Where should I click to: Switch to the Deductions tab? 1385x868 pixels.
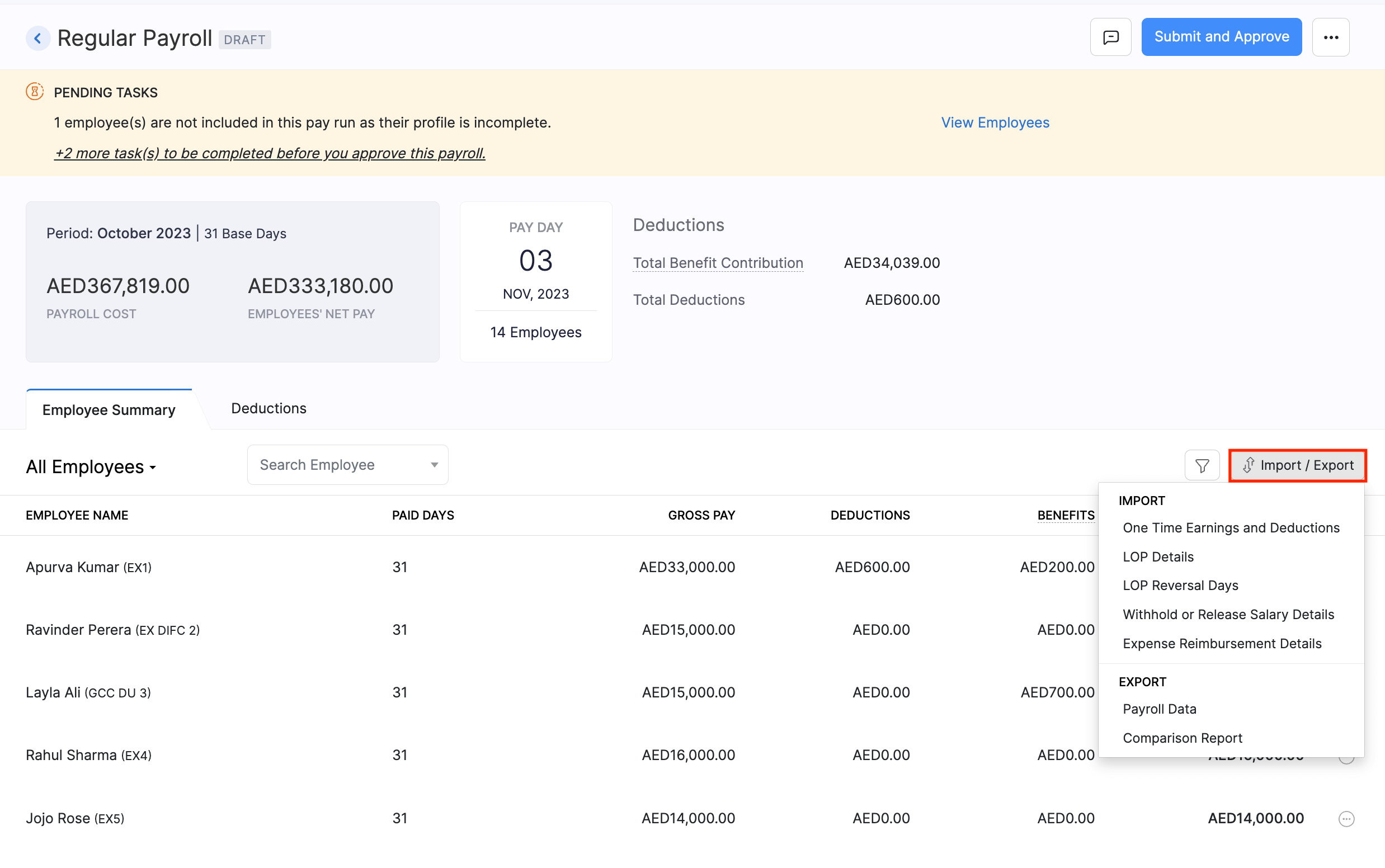(268, 408)
